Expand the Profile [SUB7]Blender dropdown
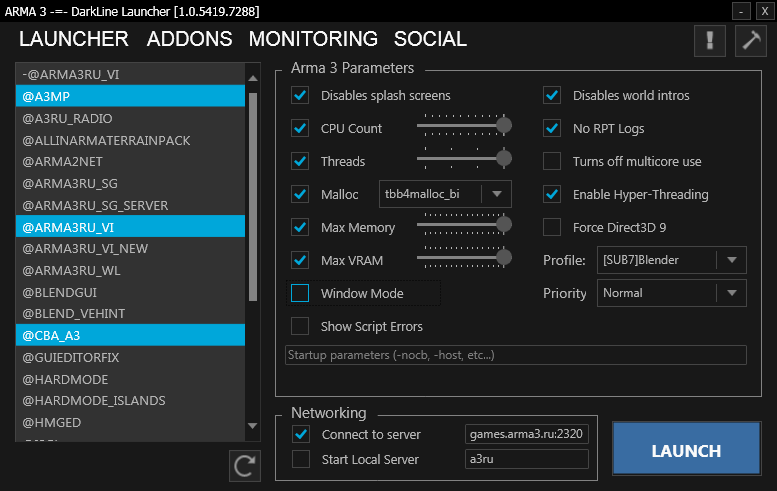Screen dimensions: 777x491 point(671,260)
